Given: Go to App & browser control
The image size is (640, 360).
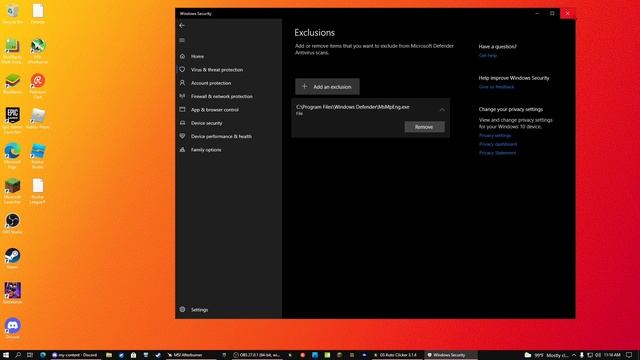Looking at the screenshot, I should tap(215, 110).
